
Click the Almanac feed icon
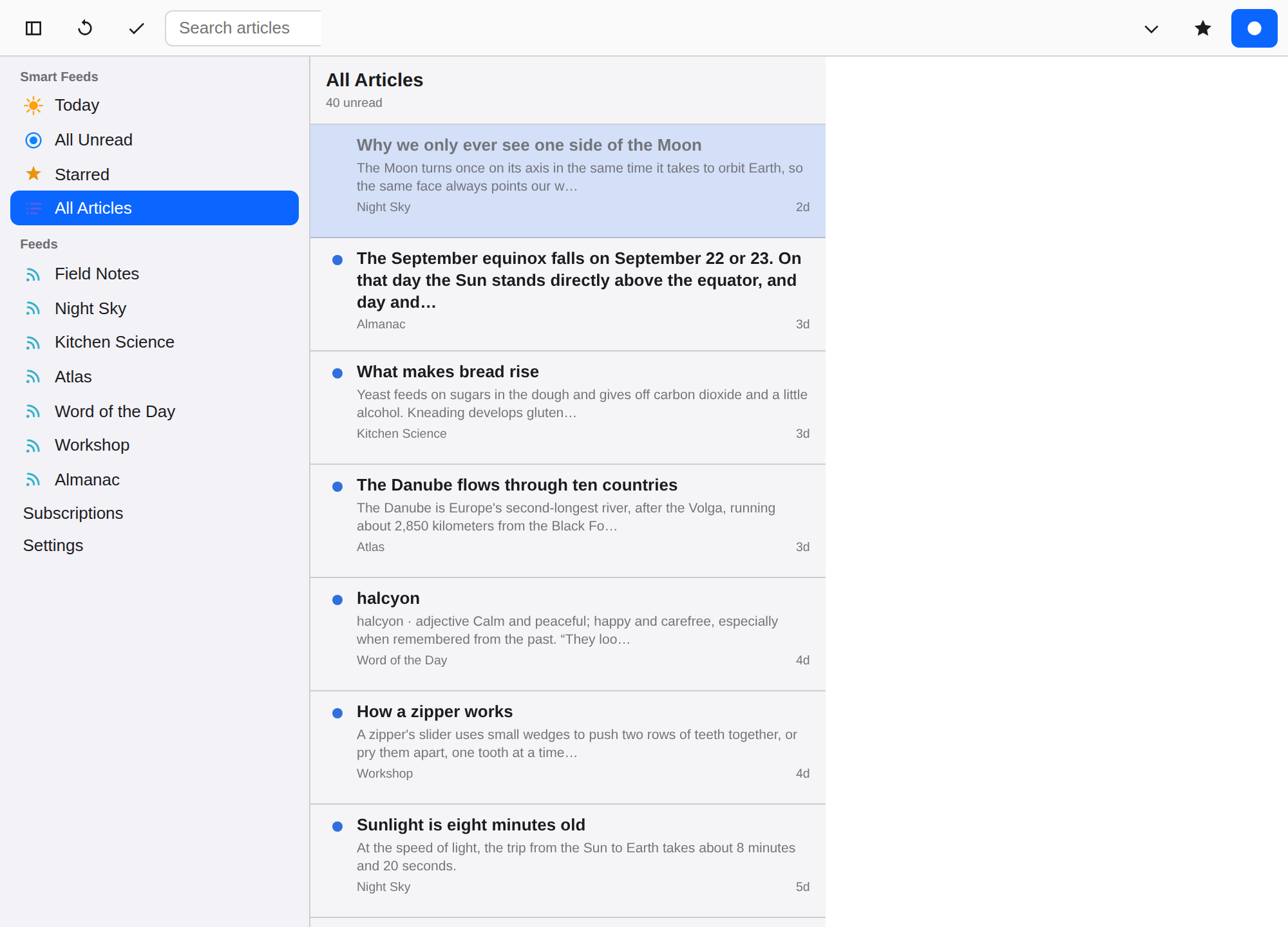(x=33, y=480)
